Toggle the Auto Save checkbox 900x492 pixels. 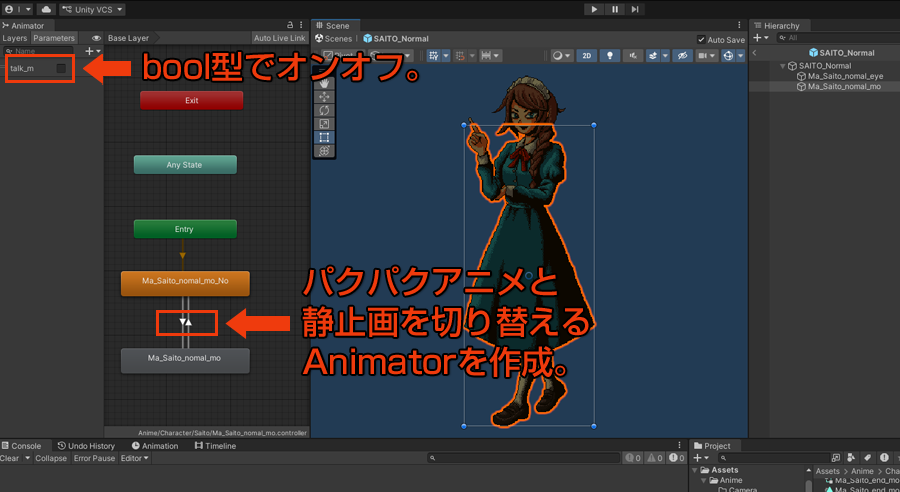coord(701,40)
